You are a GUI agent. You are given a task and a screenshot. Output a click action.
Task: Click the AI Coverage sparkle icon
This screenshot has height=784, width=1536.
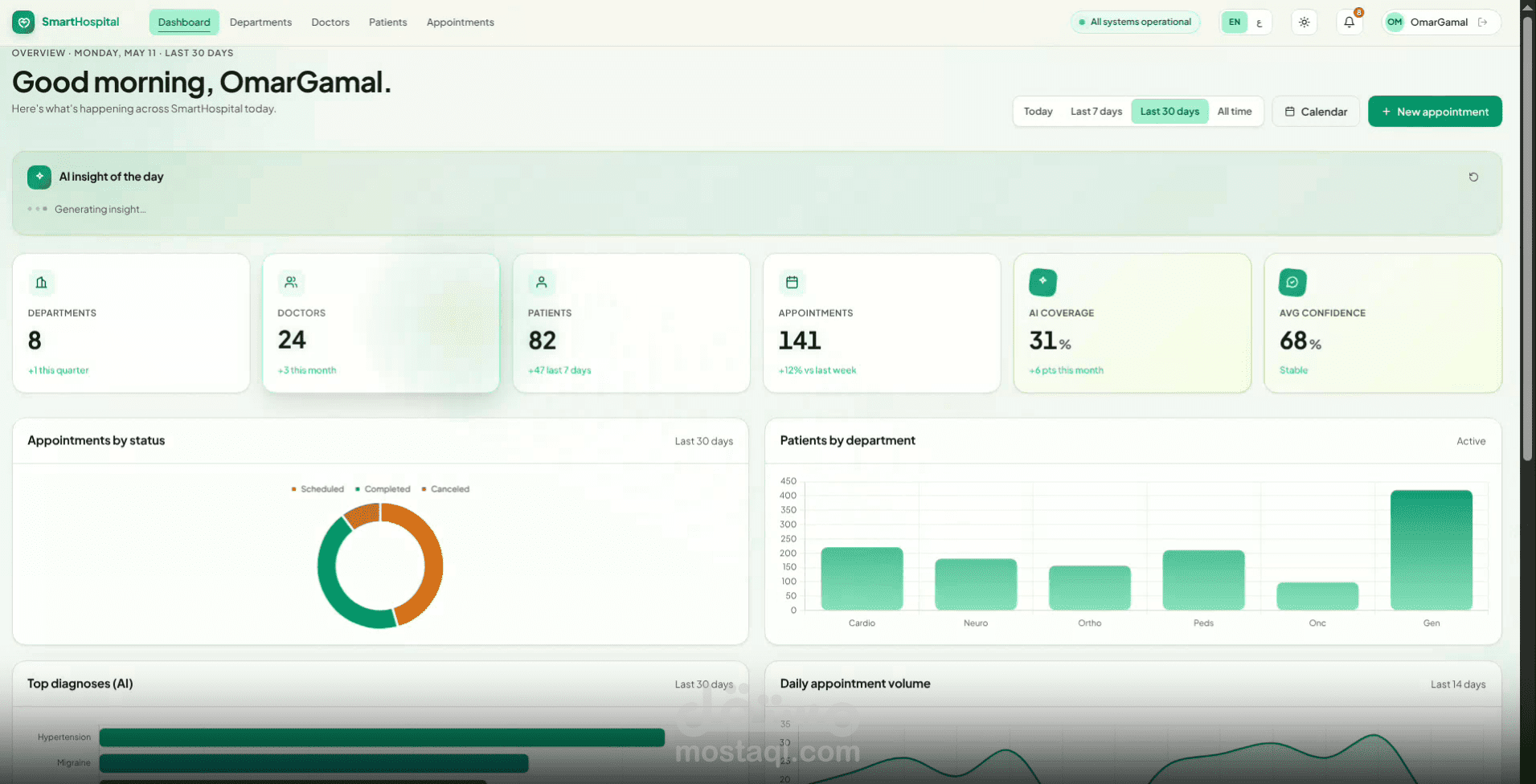click(1042, 282)
